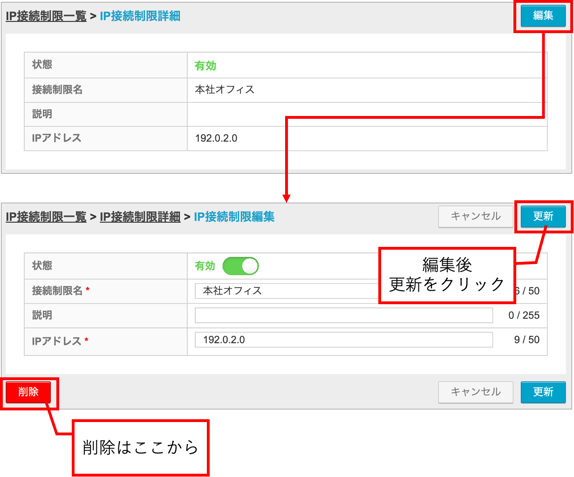Click the green 有効 text in detail table
This screenshot has width=574, height=477.
coord(205,66)
